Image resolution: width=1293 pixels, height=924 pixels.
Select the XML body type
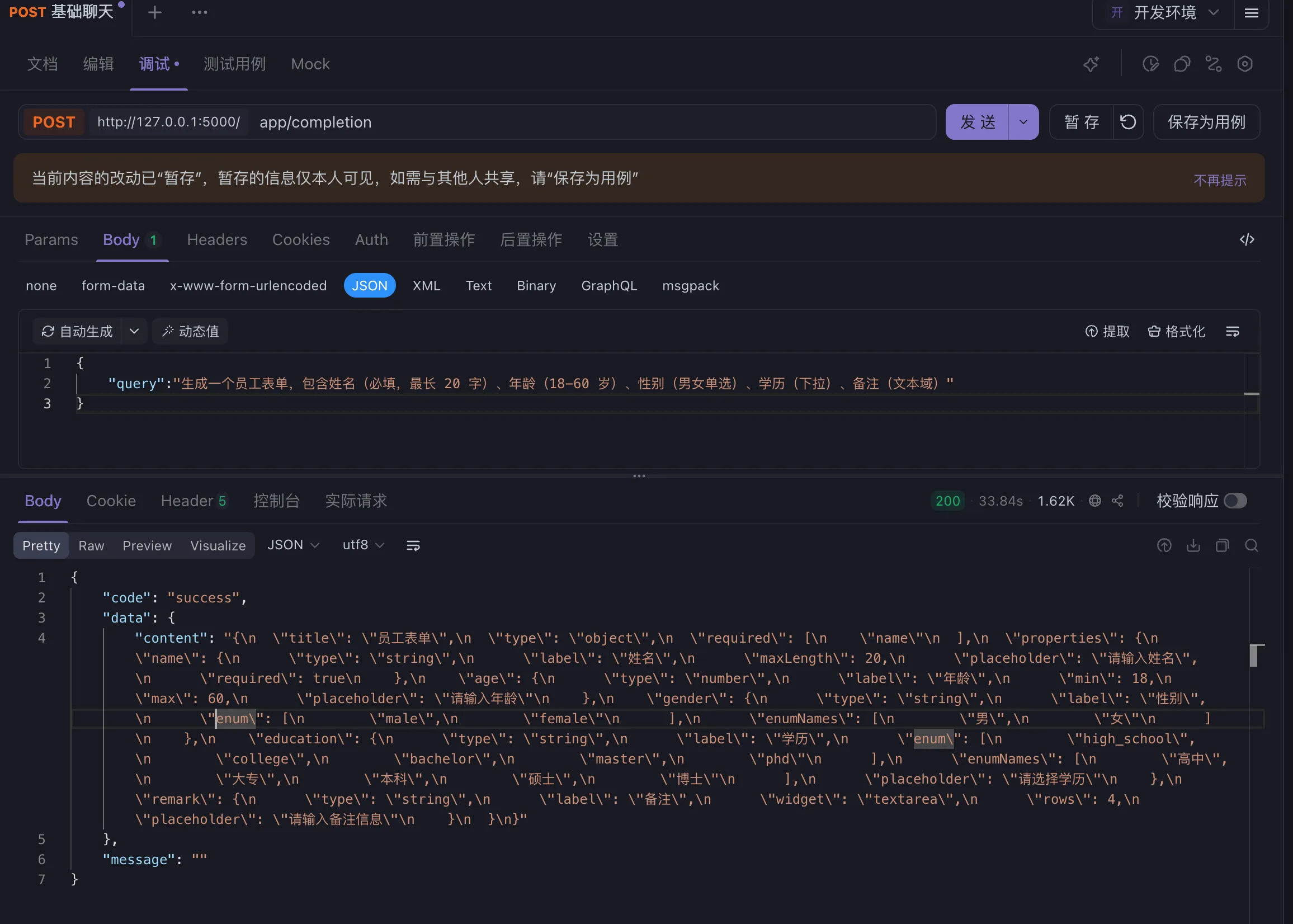(426, 286)
